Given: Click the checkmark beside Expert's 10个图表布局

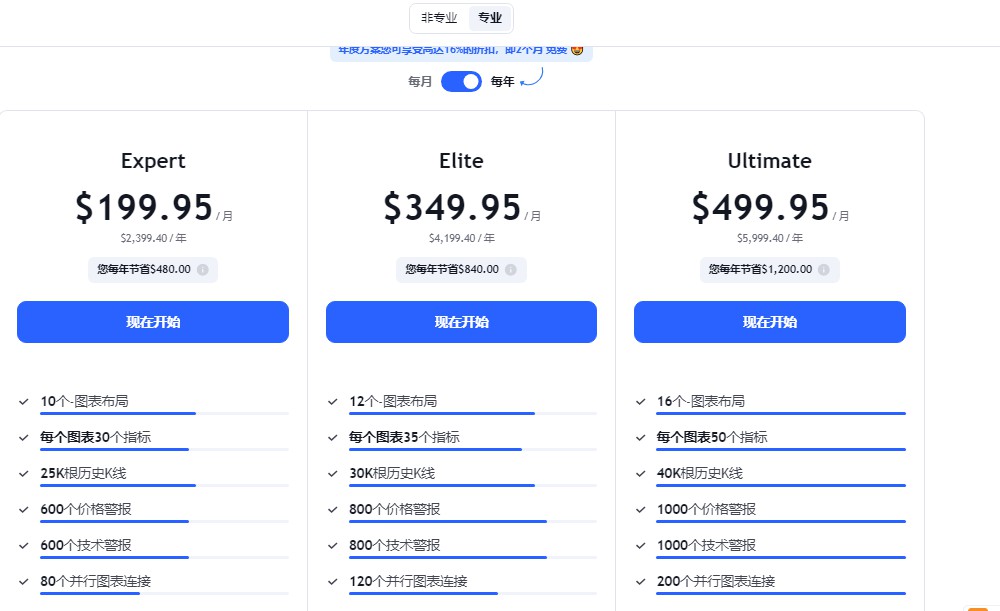Looking at the screenshot, I should [x=23, y=400].
